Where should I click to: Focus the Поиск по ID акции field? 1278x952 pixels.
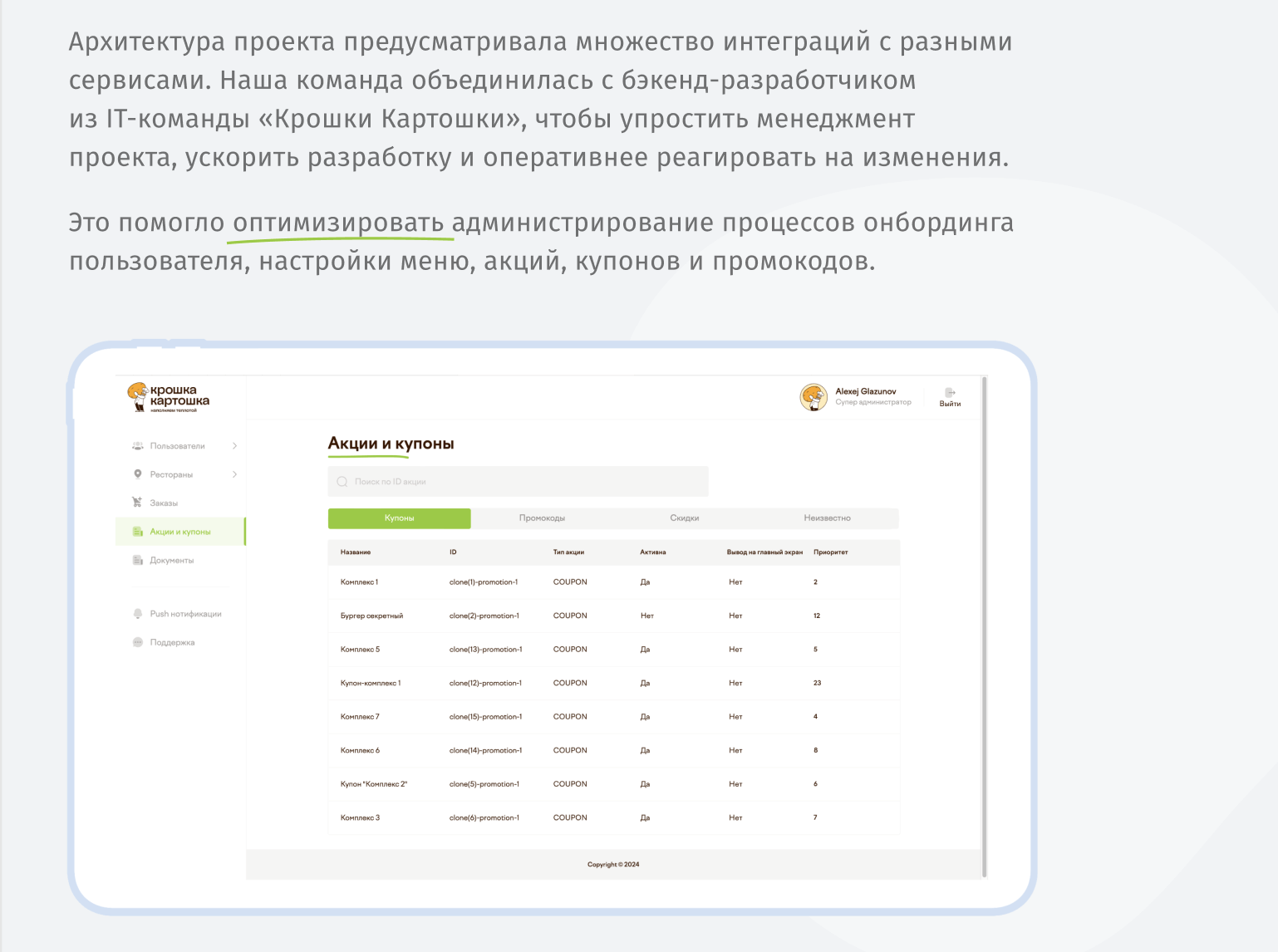[519, 482]
